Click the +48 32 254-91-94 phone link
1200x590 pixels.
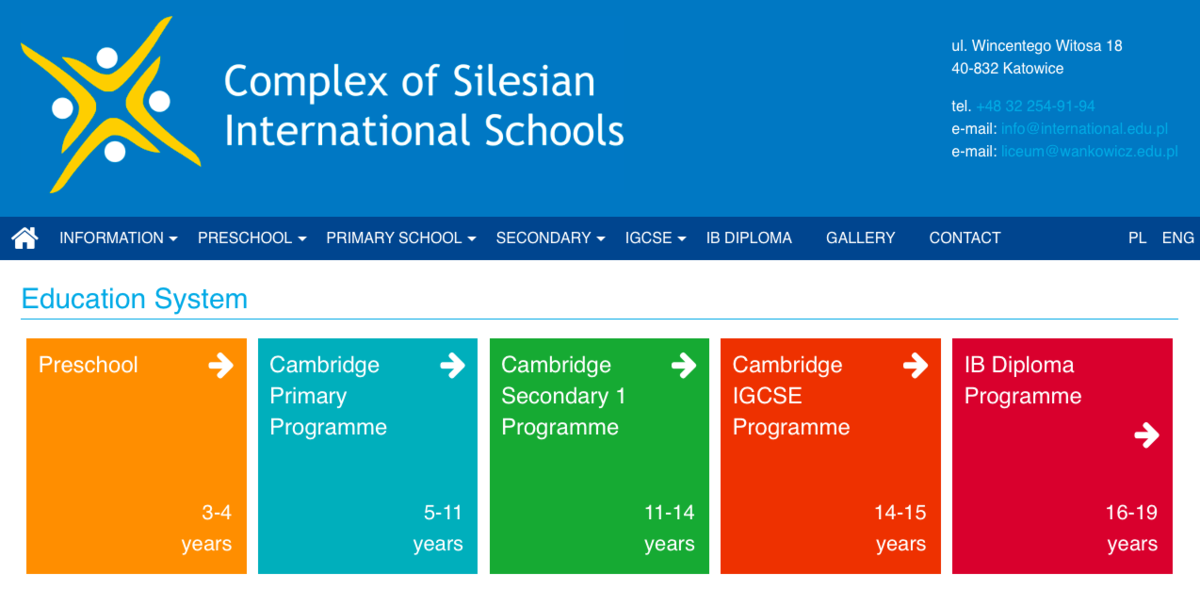pyautogui.click(x=1035, y=106)
